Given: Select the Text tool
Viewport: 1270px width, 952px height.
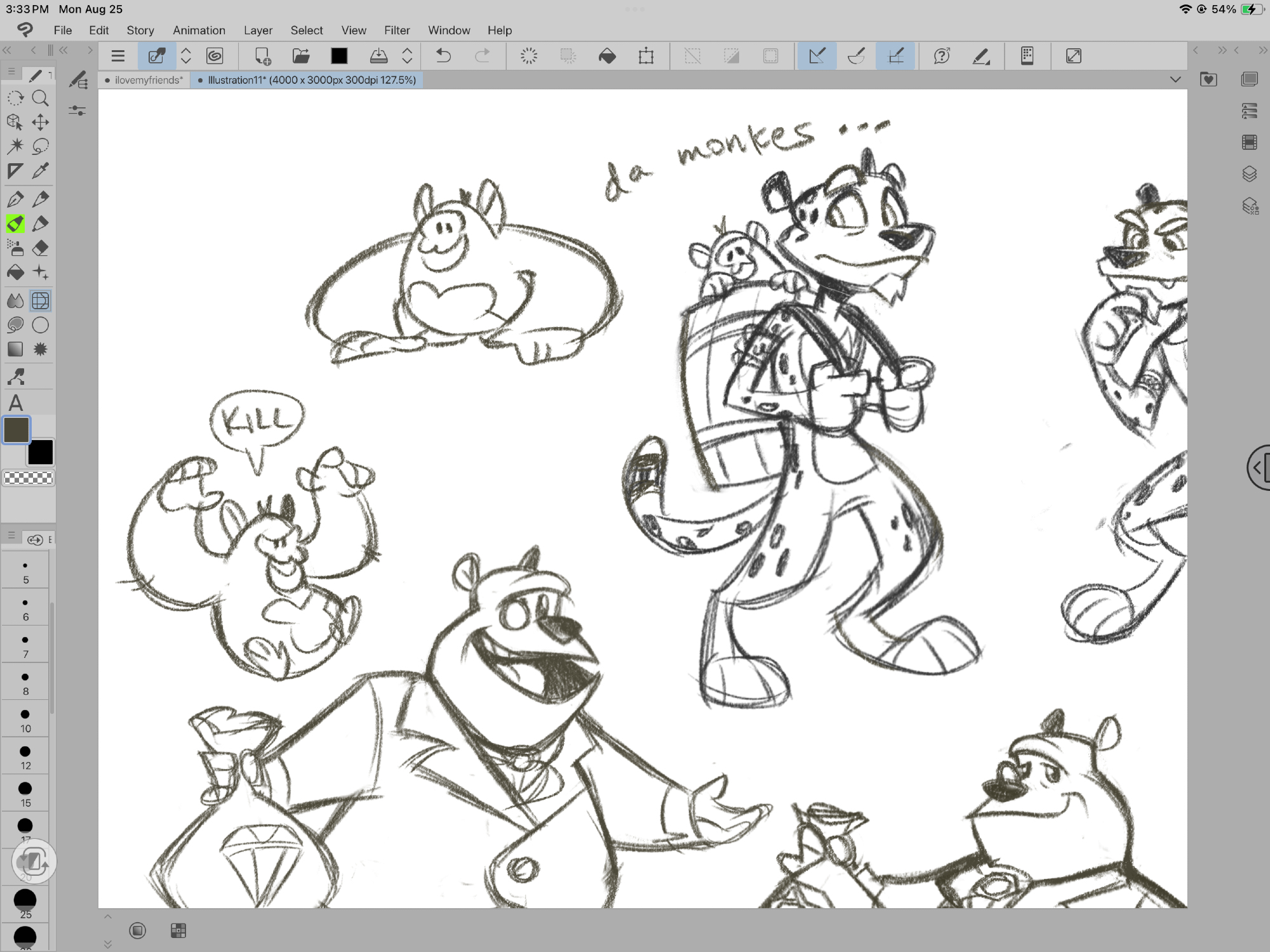Looking at the screenshot, I should click(x=16, y=403).
